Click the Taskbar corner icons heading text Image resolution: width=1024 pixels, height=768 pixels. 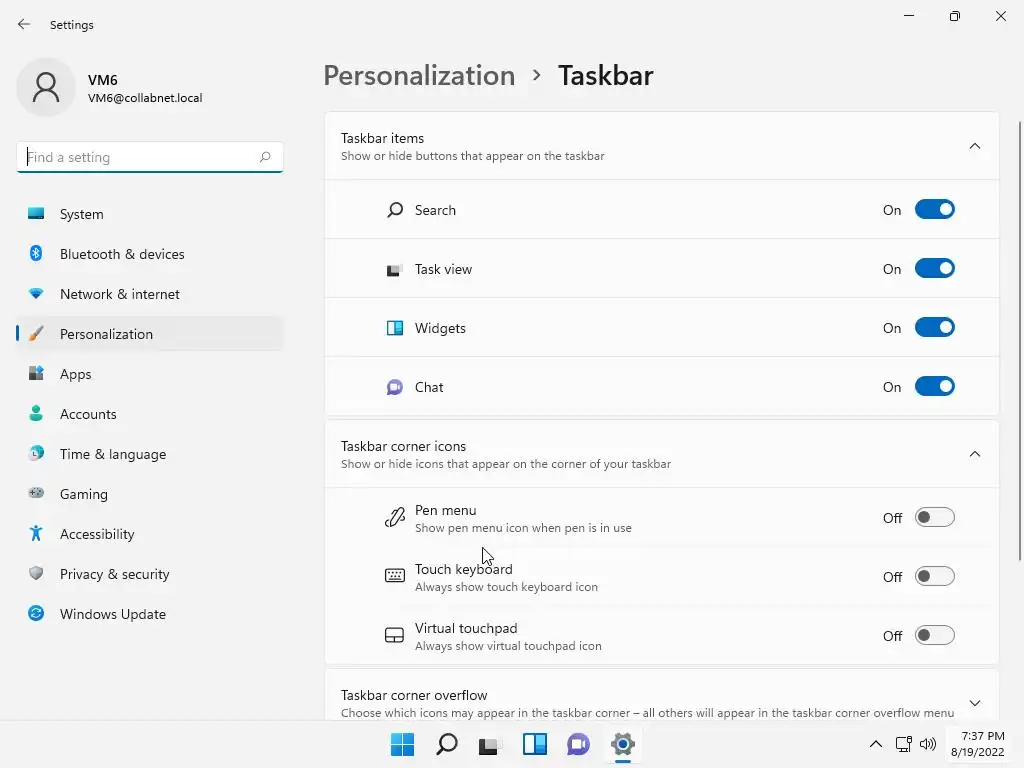point(403,446)
